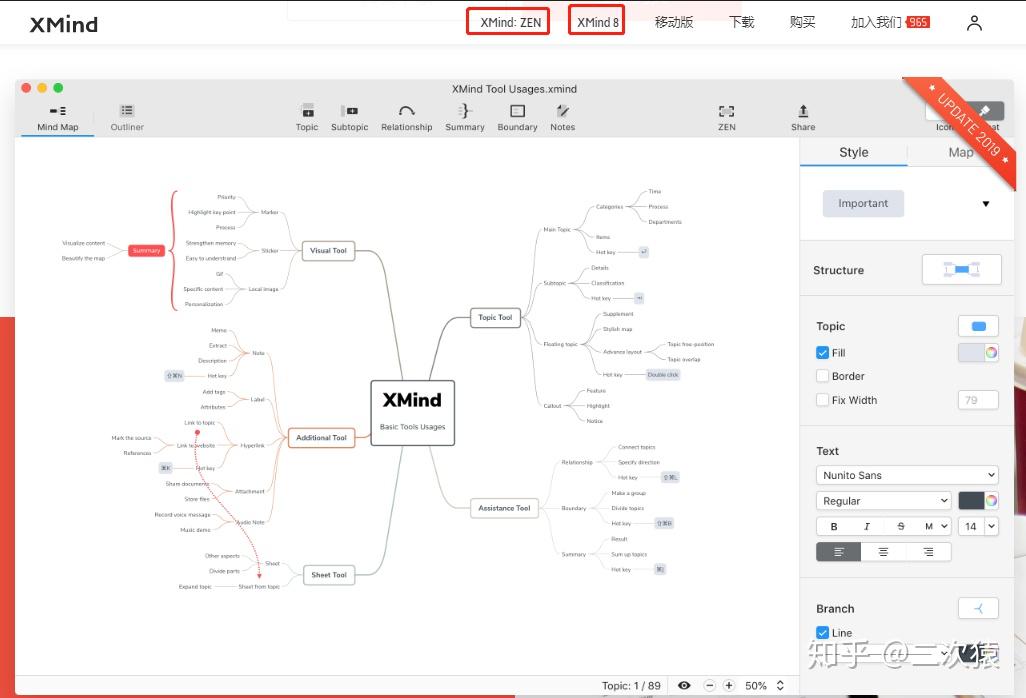Click the Fix Width value field
Image resolution: width=1026 pixels, height=698 pixels.
click(x=978, y=400)
